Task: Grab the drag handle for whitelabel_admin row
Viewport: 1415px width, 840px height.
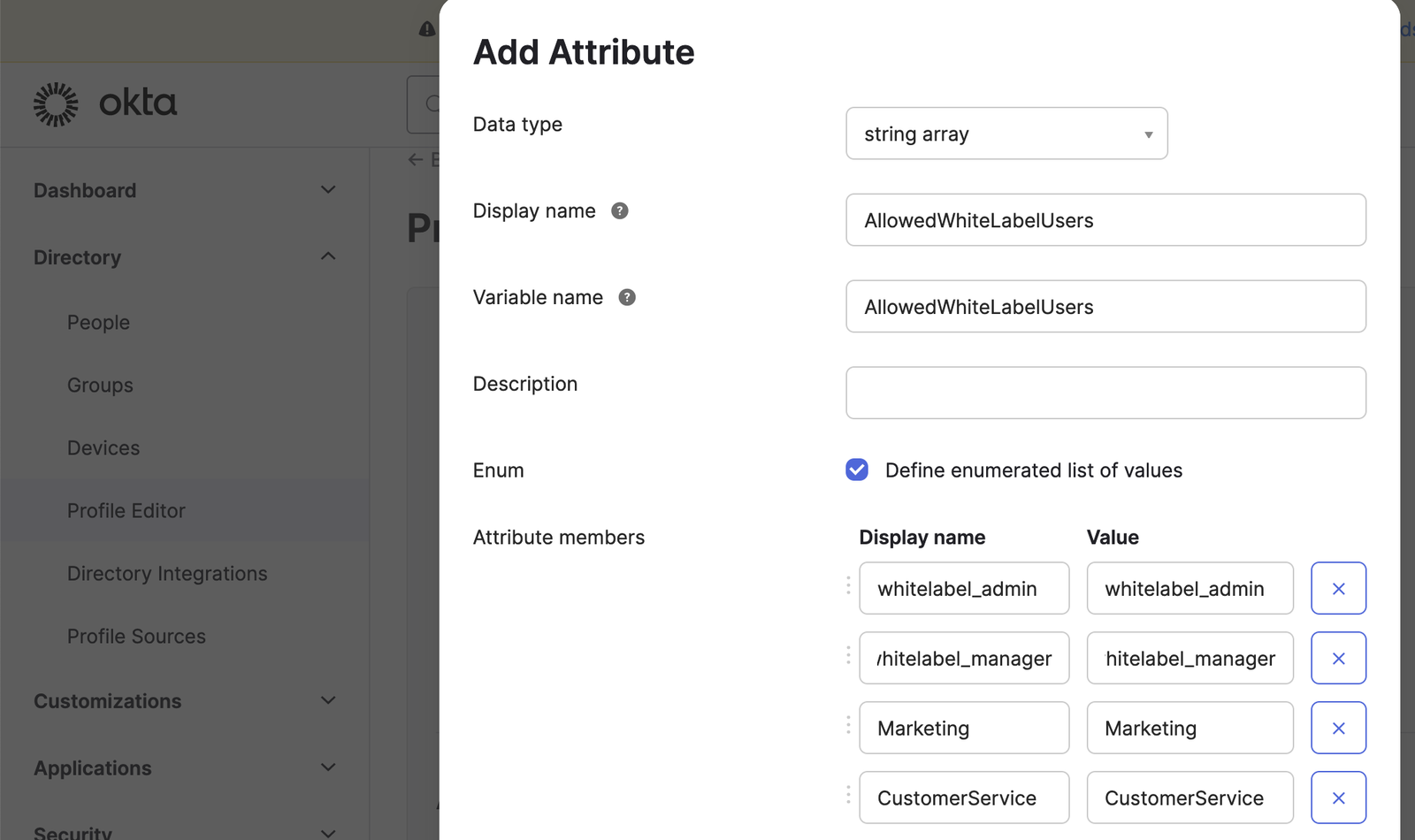Action: 848,585
